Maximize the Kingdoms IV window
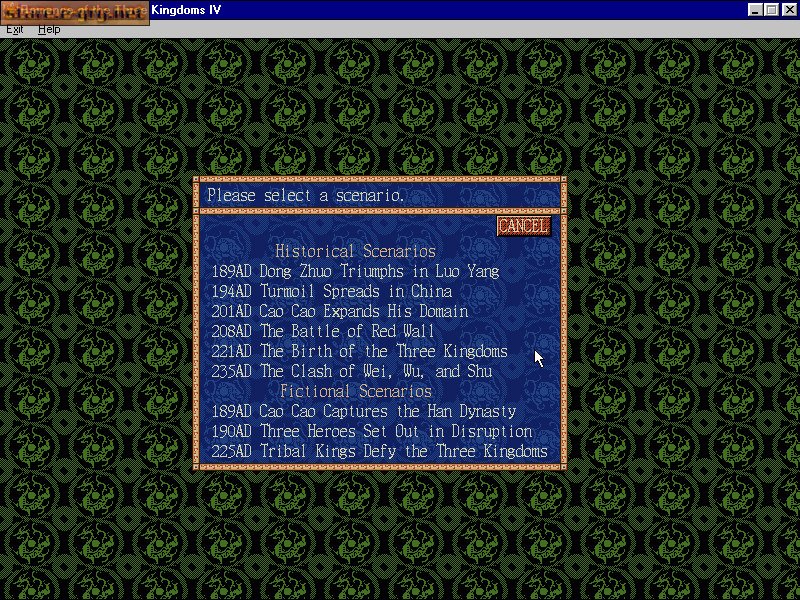The image size is (800, 600). 771,10
